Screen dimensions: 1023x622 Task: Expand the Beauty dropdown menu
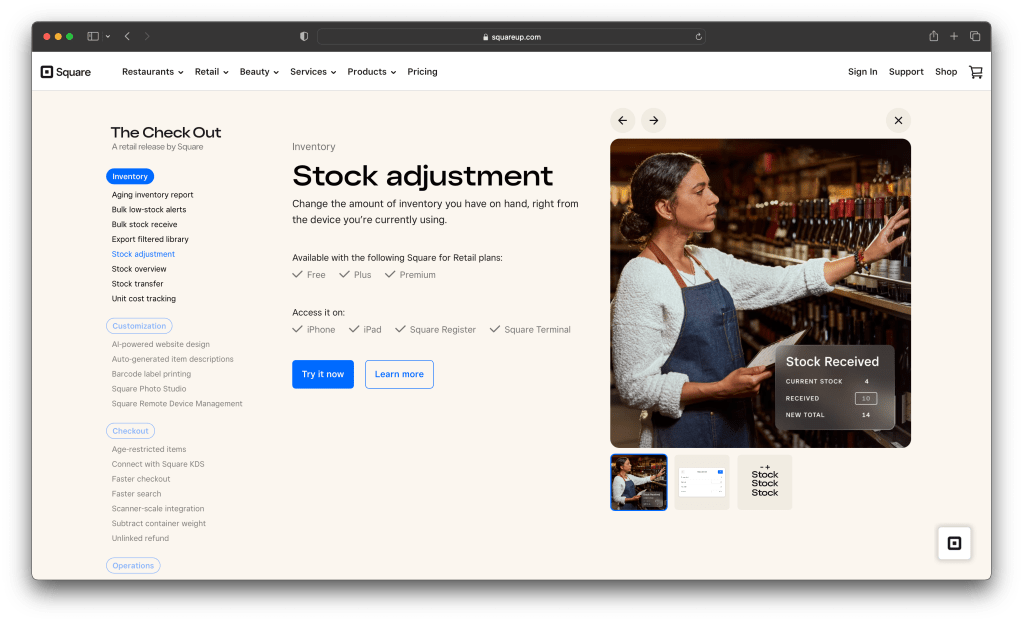tap(260, 72)
